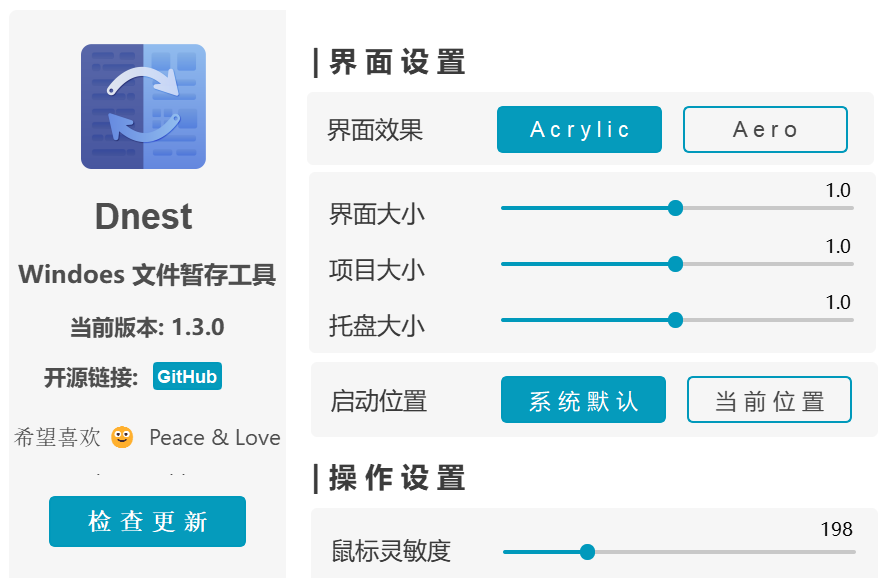Click the 项目大小 slider handle

(675, 264)
